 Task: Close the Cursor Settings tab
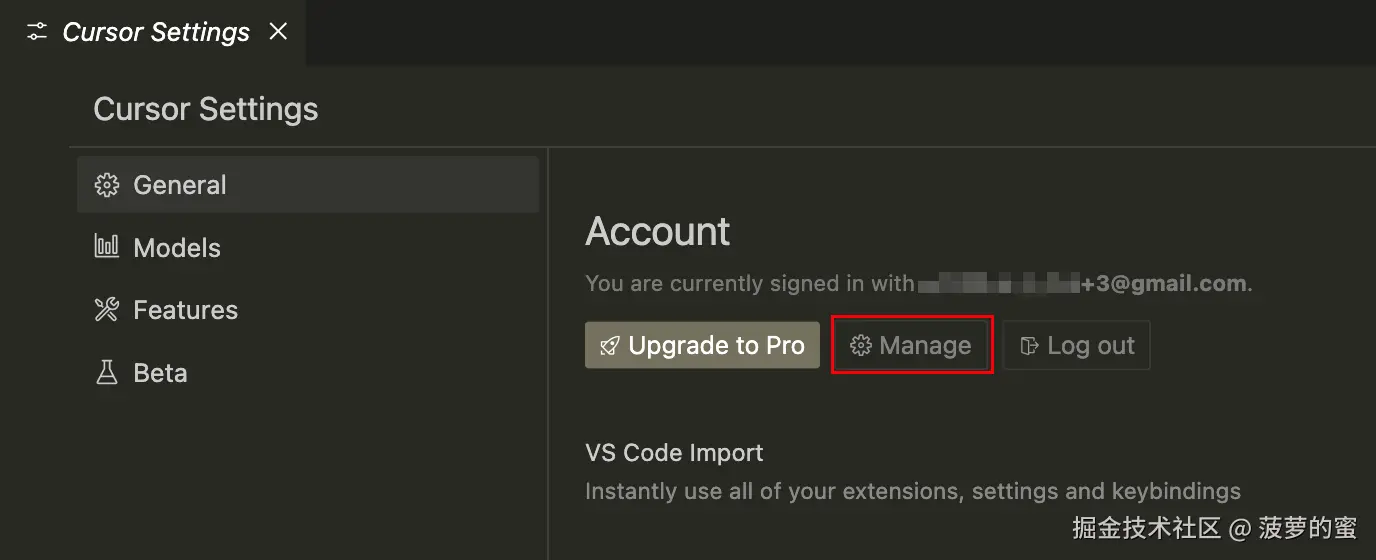(278, 32)
